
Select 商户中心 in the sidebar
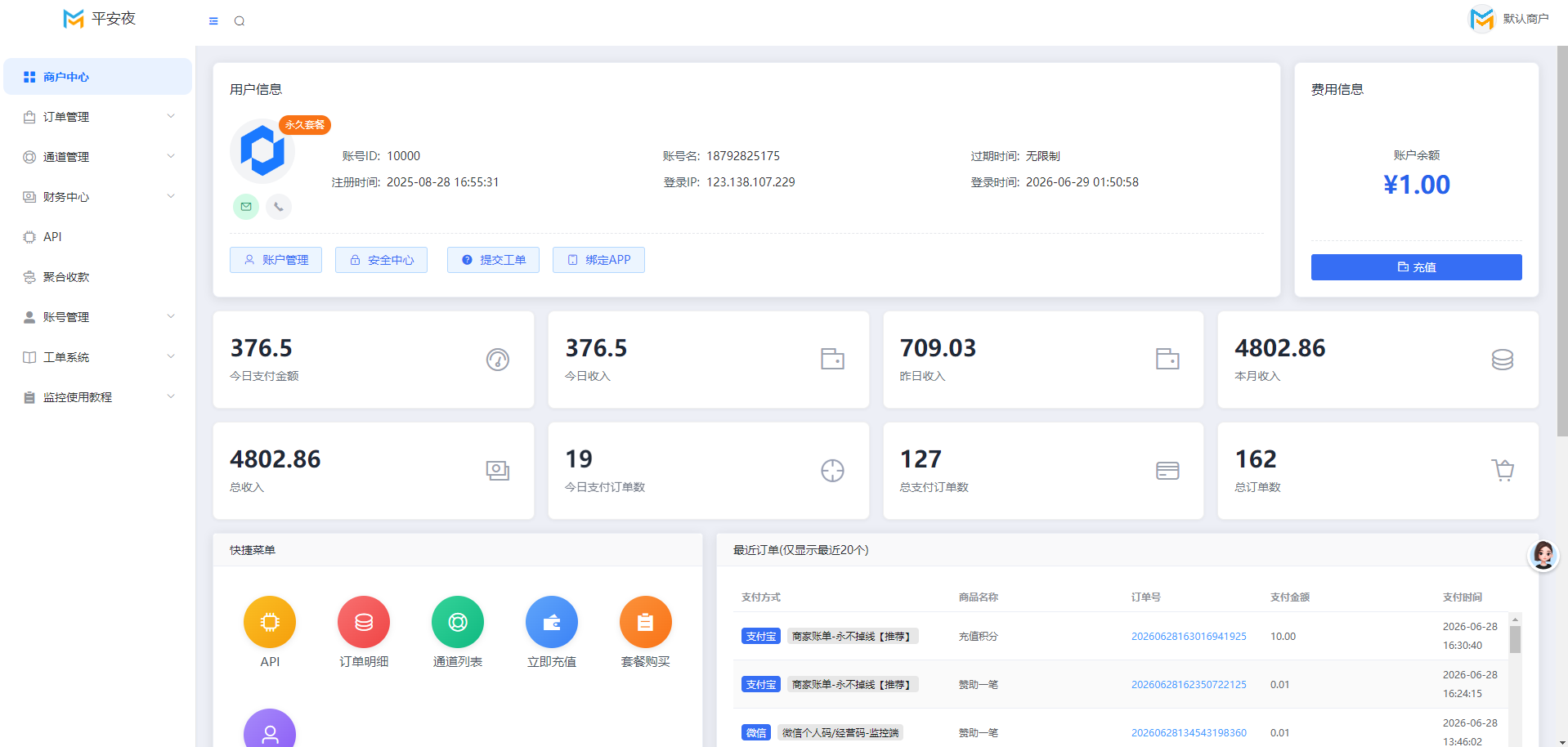97,77
